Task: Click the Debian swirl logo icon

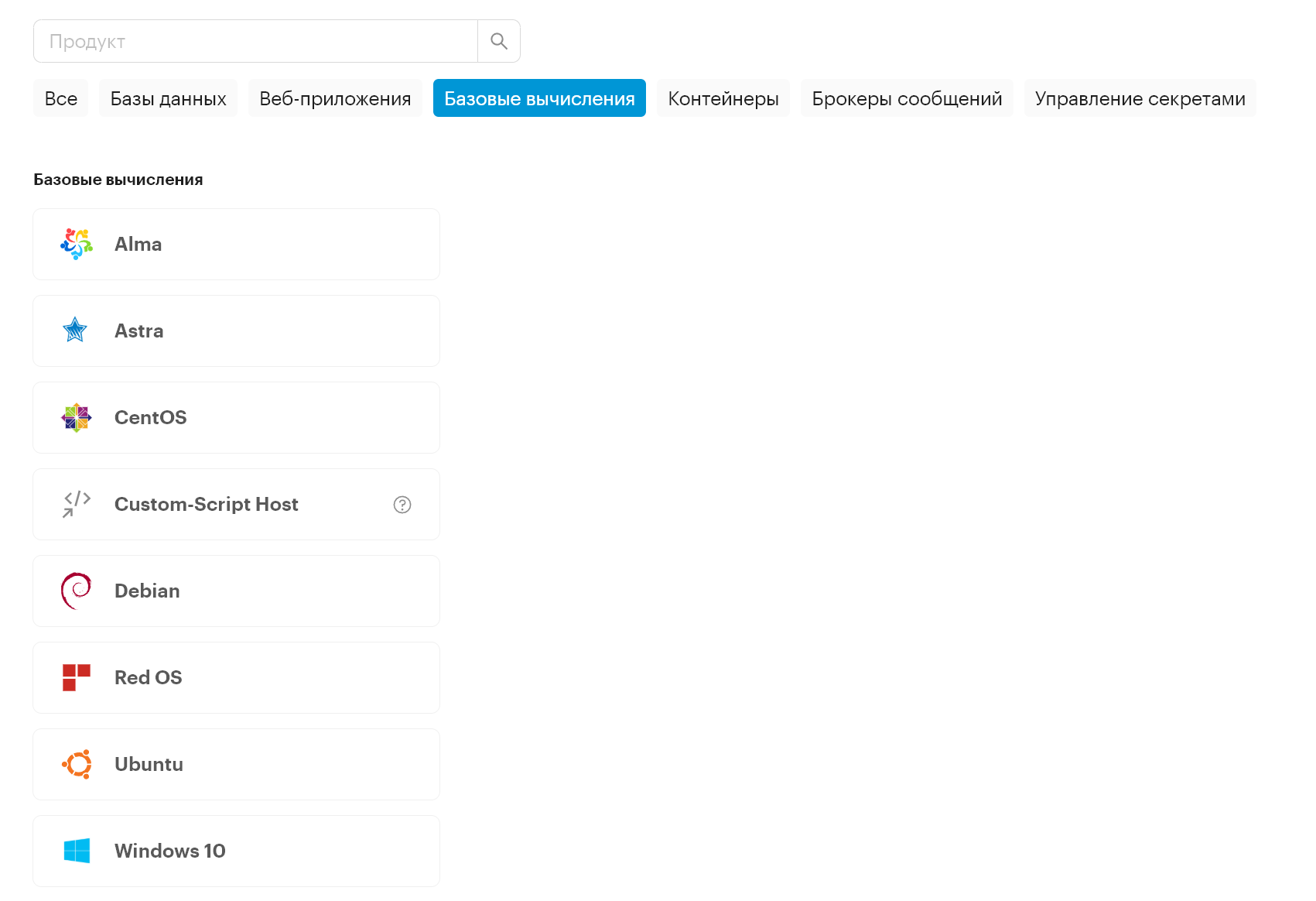Action: tap(76, 591)
